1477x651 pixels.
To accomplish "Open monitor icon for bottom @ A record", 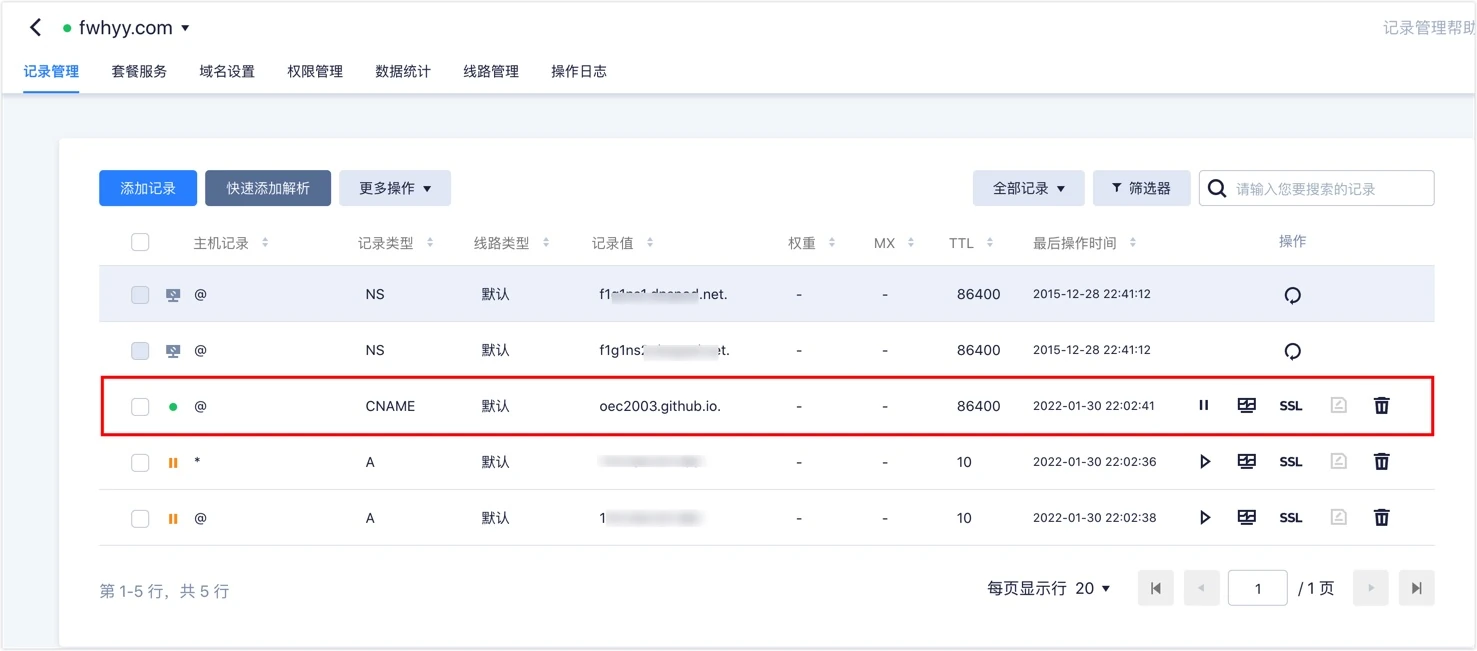I will 1246,518.
